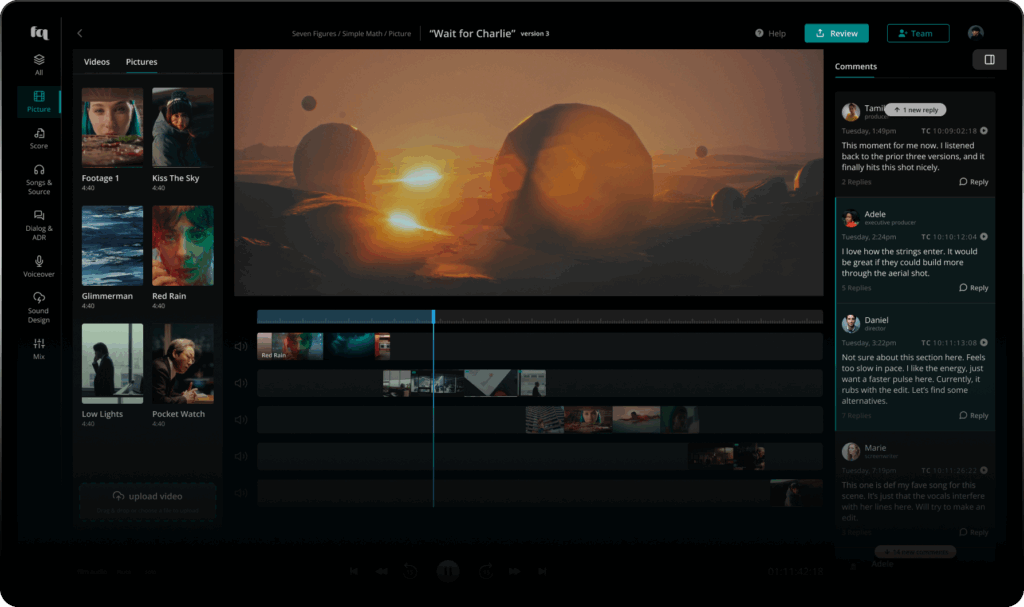Click the blue timeline scrubber bar
The height and width of the screenshot is (607, 1024).
pyautogui.click(x=345, y=316)
